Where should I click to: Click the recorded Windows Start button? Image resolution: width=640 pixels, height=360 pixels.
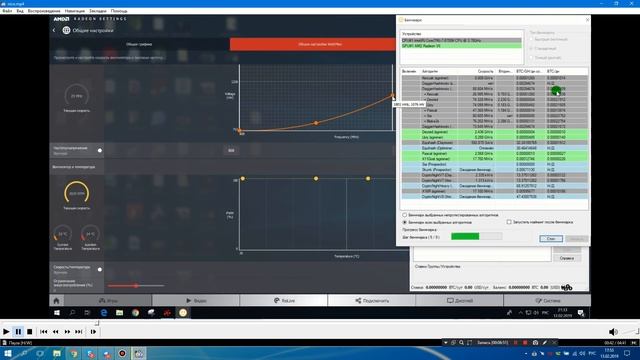point(57,313)
